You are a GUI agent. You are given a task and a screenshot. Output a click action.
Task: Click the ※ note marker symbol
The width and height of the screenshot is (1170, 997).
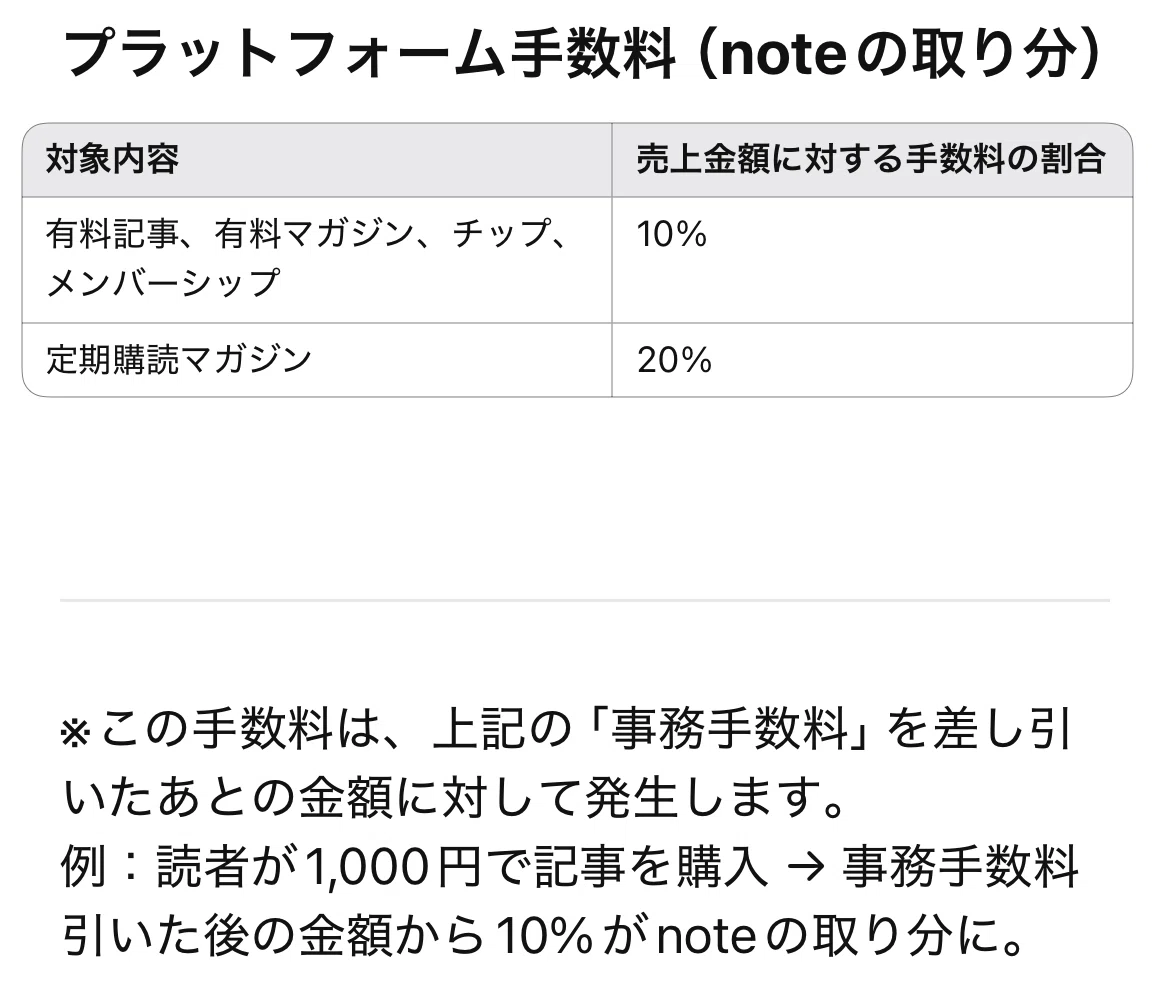pyautogui.click(x=75, y=732)
